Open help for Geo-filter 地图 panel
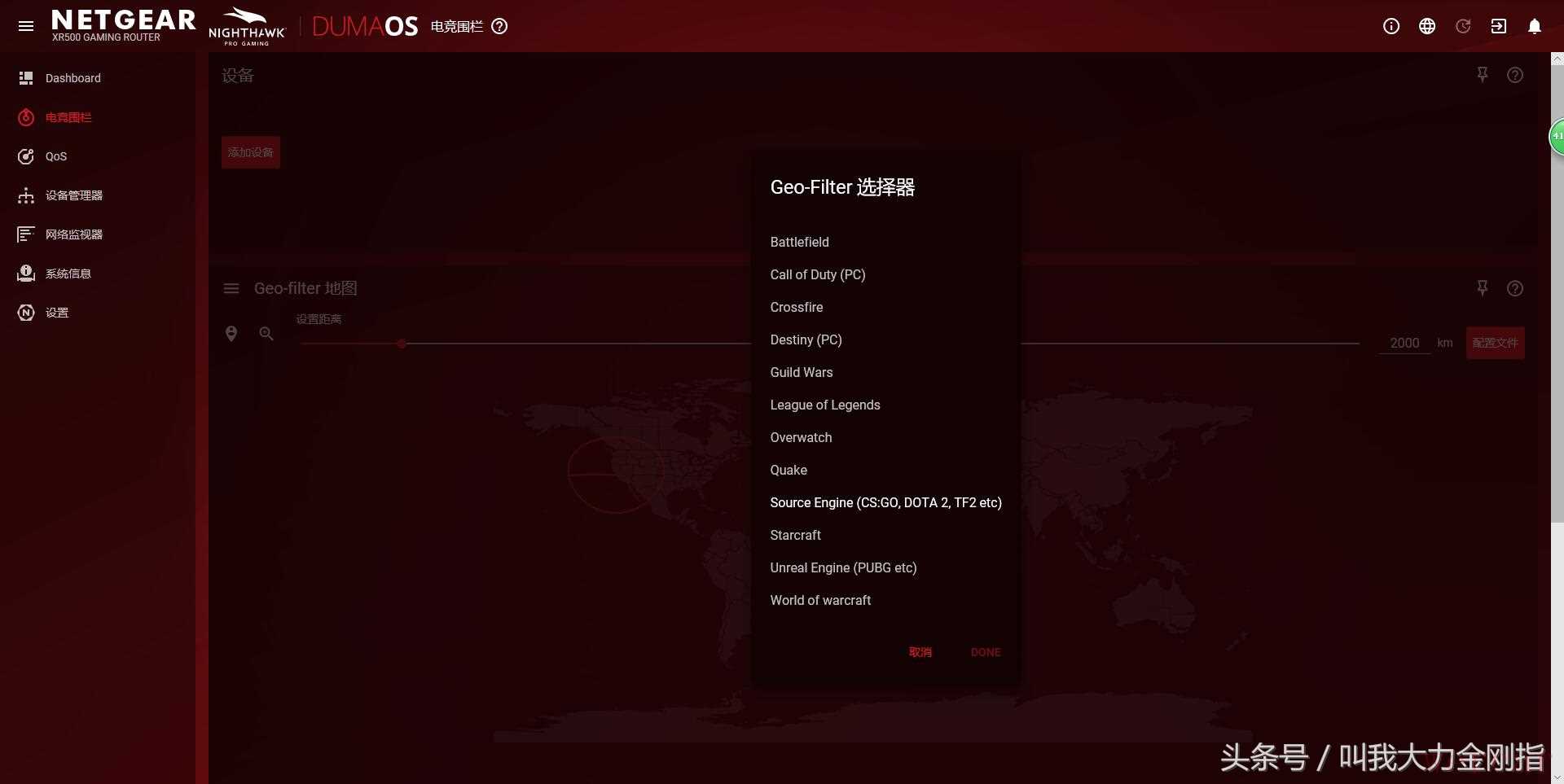Screen dimensions: 1564x784 [1515, 288]
